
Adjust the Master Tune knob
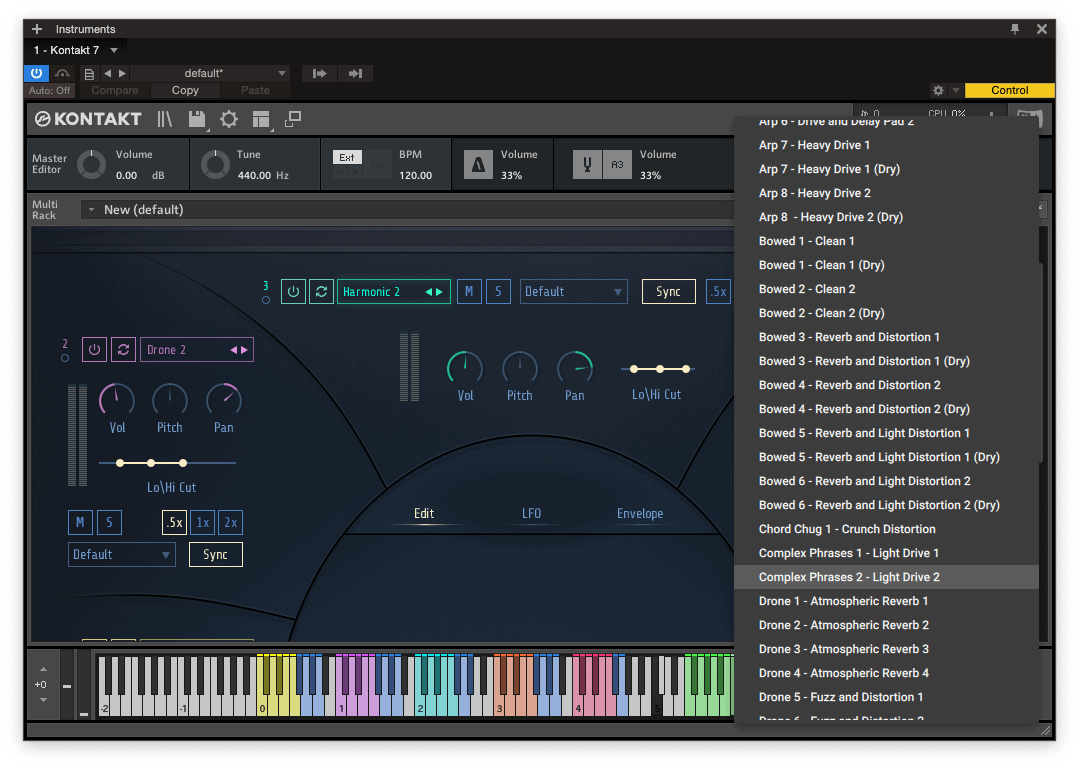coord(215,164)
